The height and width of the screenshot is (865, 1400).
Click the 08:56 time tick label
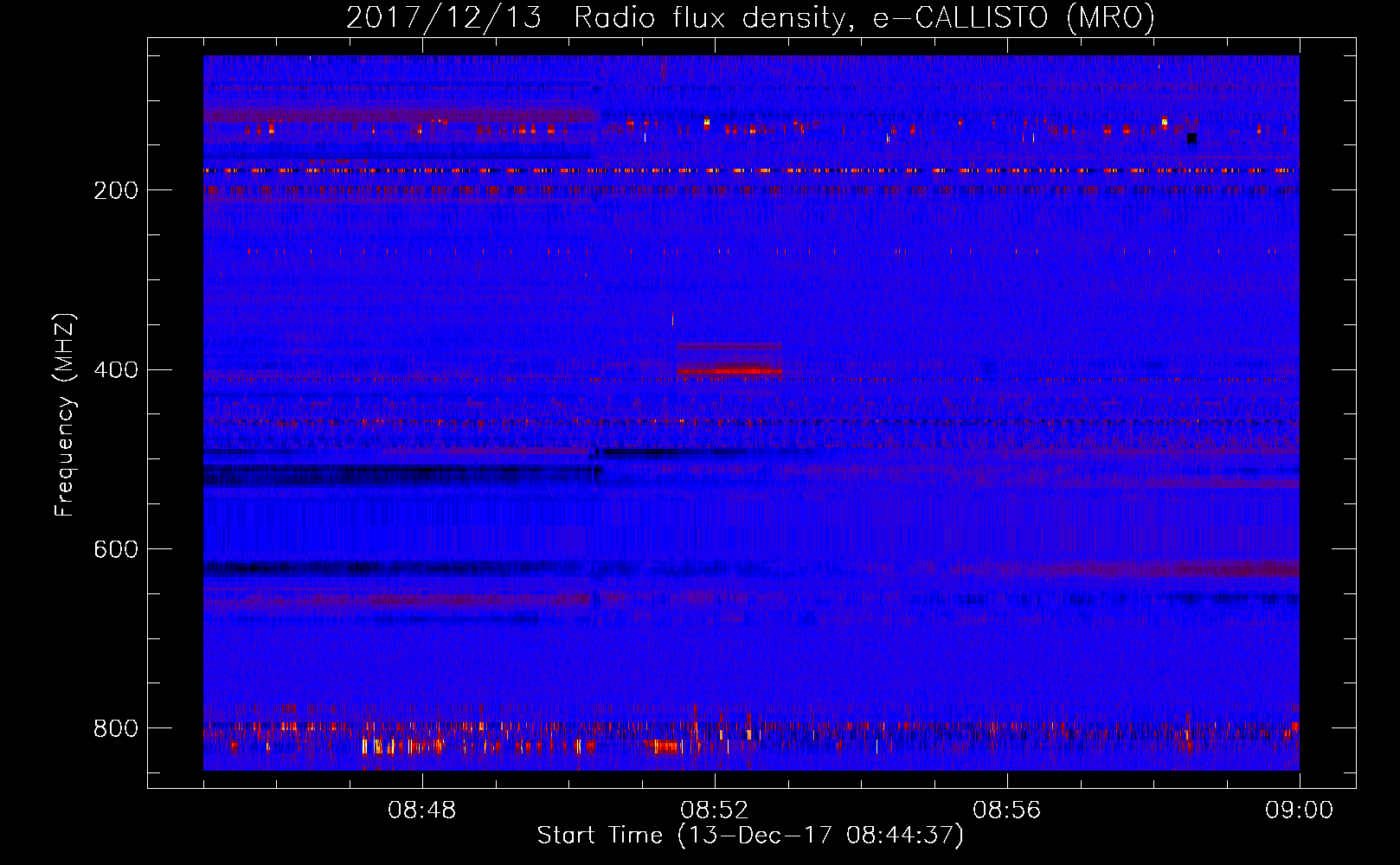(x=1007, y=811)
